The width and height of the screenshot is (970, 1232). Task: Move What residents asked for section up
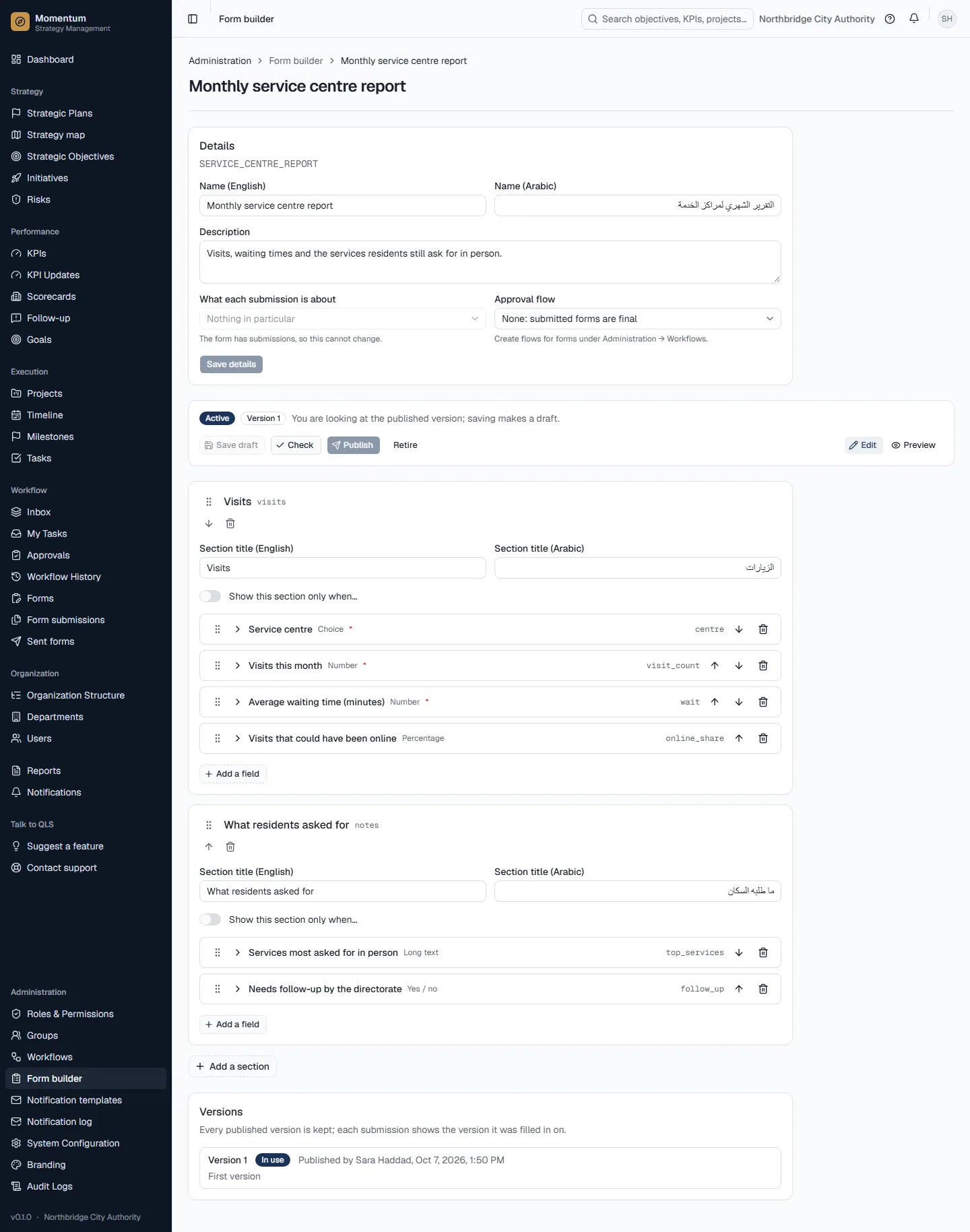click(x=209, y=847)
